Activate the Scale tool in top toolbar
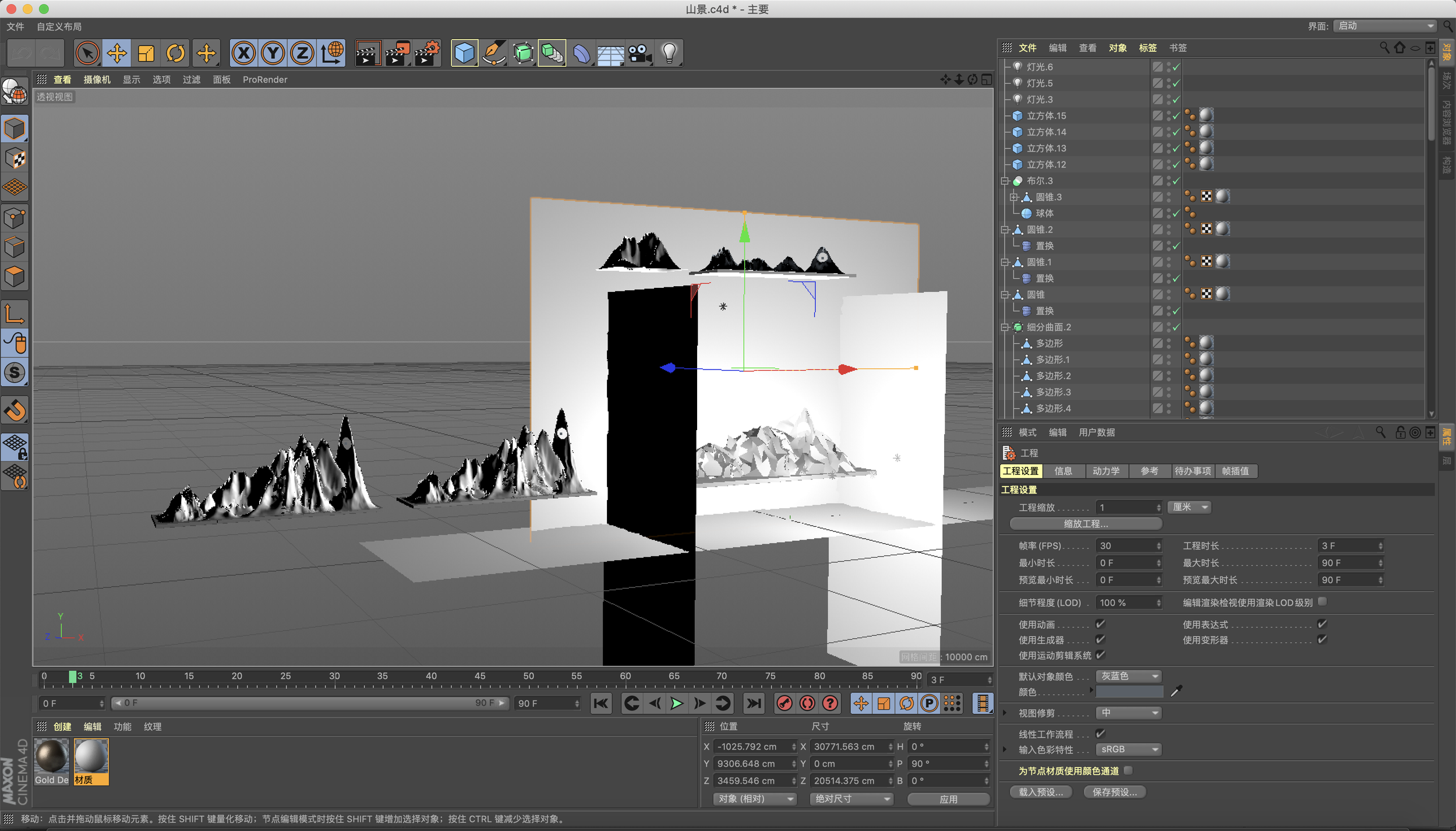The image size is (1456, 831). 146,54
